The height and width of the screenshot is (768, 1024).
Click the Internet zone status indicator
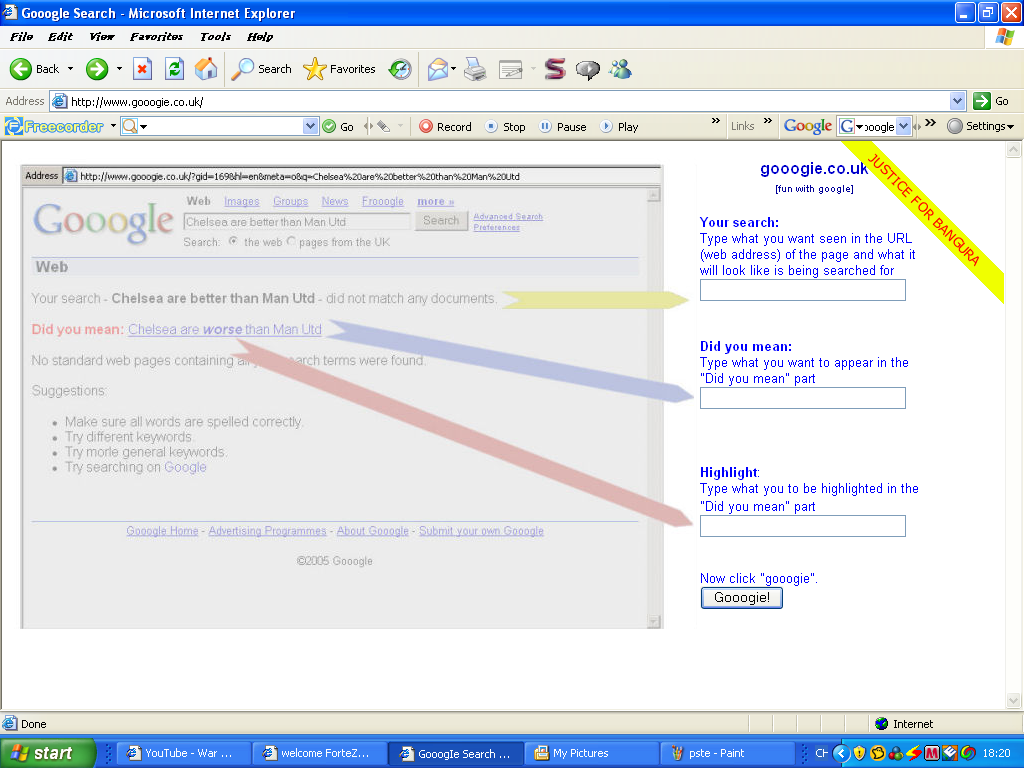pos(904,724)
